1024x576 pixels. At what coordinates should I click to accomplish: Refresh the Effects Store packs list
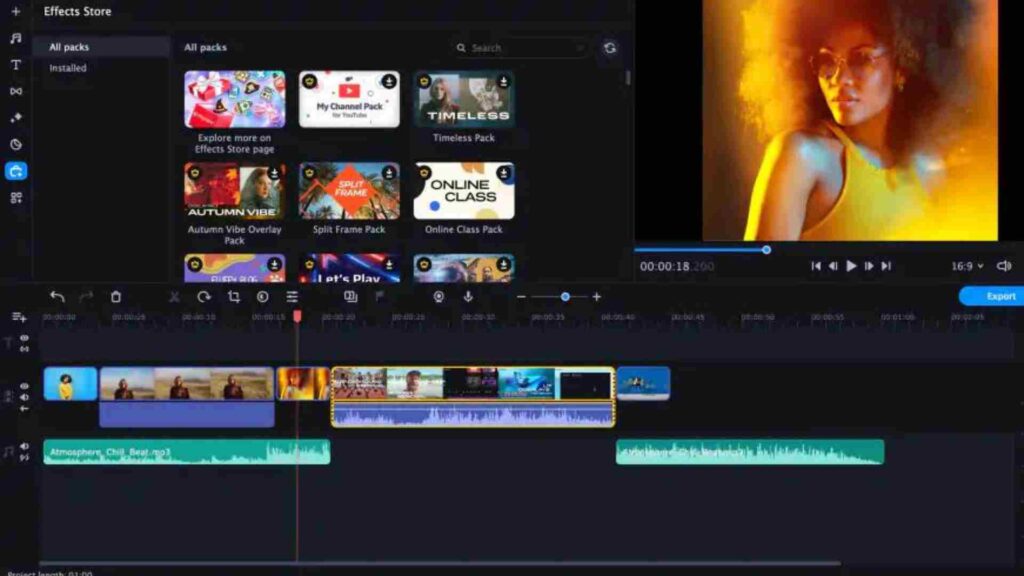pyautogui.click(x=610, y=48)
